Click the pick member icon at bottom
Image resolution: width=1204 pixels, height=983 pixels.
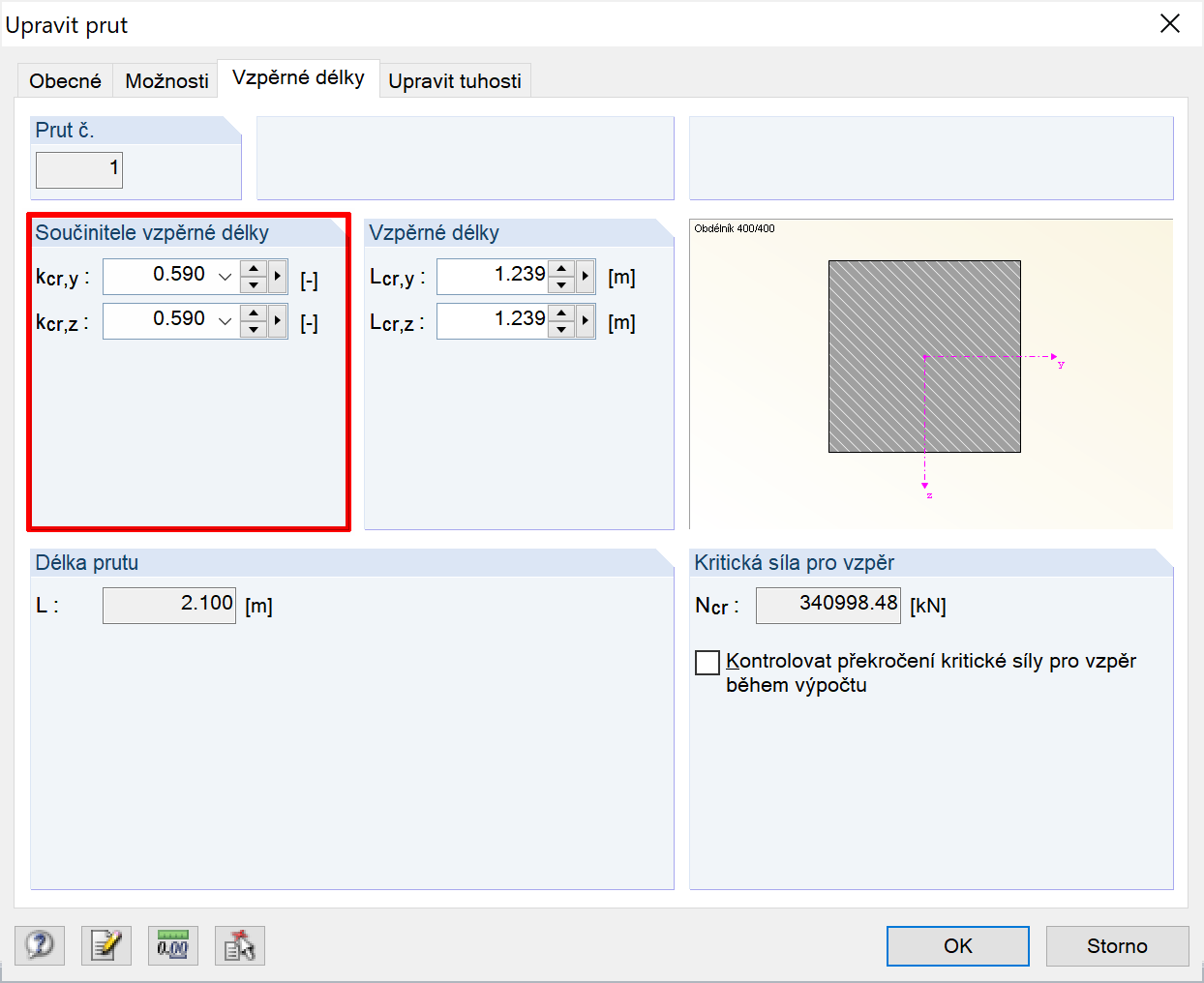coord(240,945)
